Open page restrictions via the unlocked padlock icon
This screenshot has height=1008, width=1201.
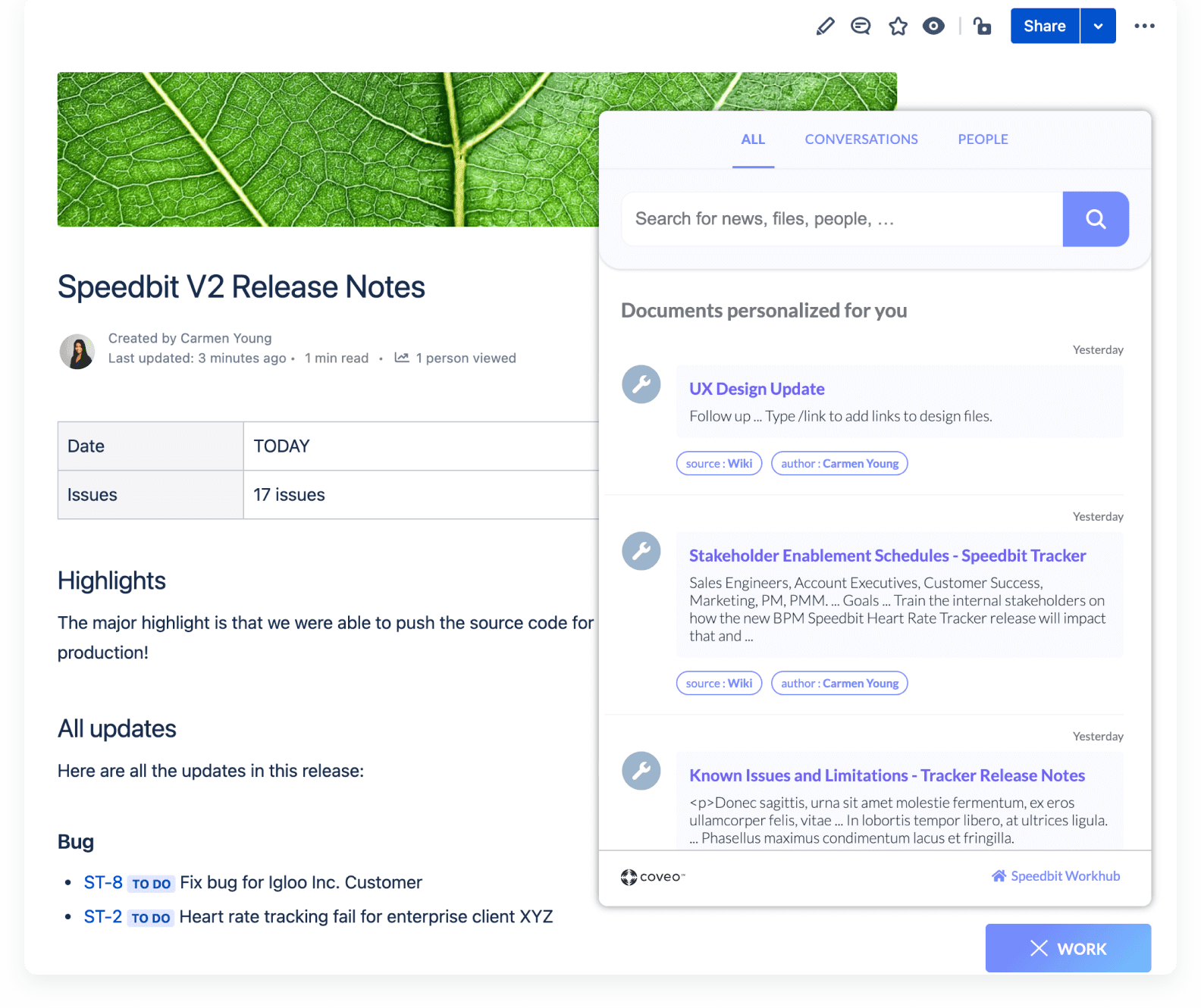point(983,27)
